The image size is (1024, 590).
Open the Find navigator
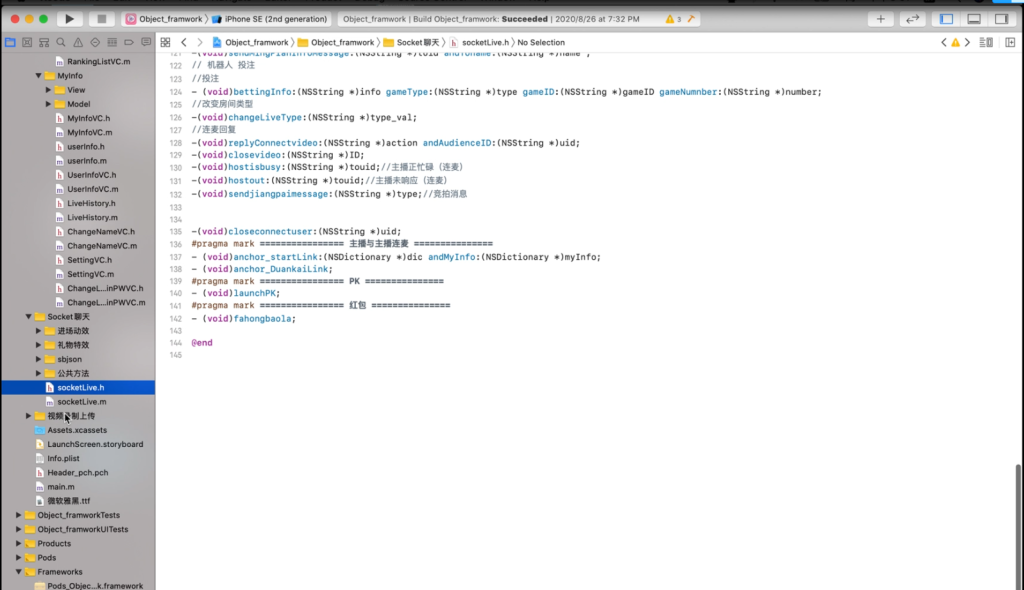pyautogui.click(x=61, y=42)
